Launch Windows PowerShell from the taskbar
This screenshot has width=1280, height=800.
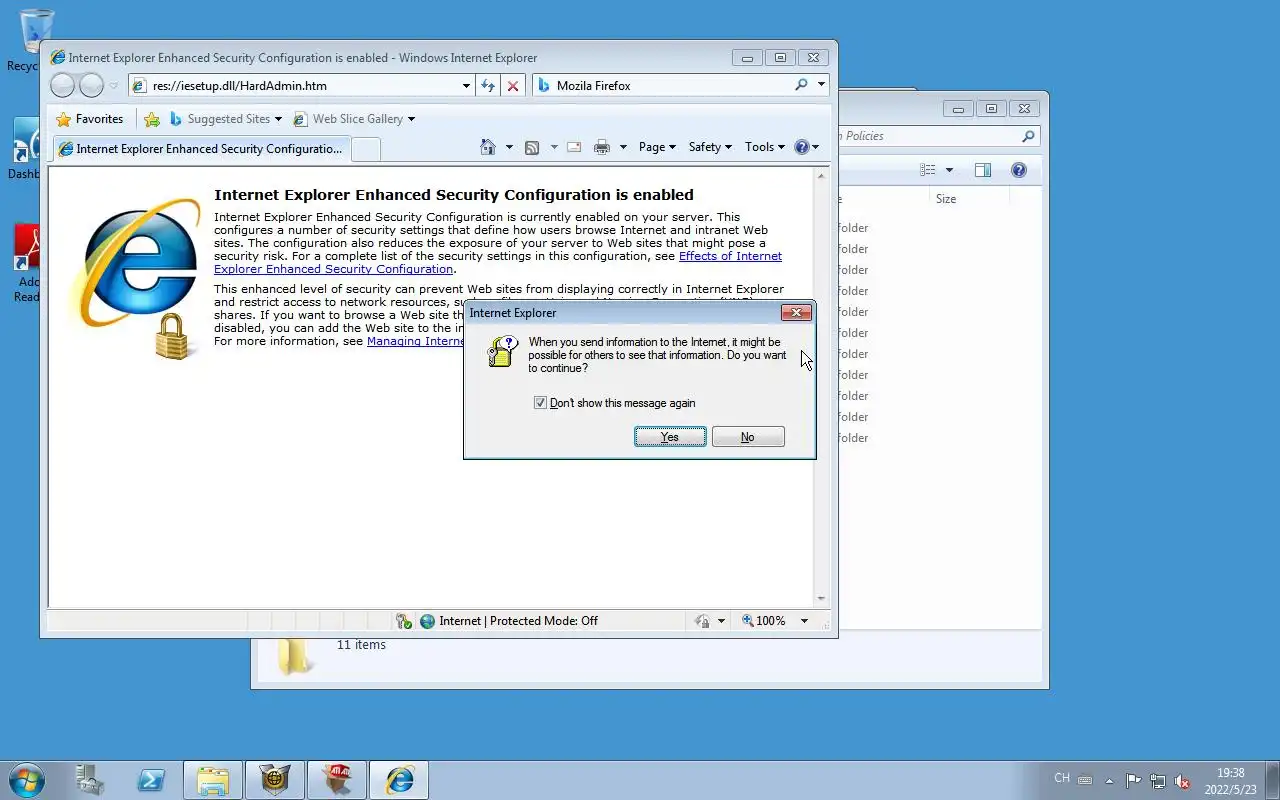[x=152, y=780]
